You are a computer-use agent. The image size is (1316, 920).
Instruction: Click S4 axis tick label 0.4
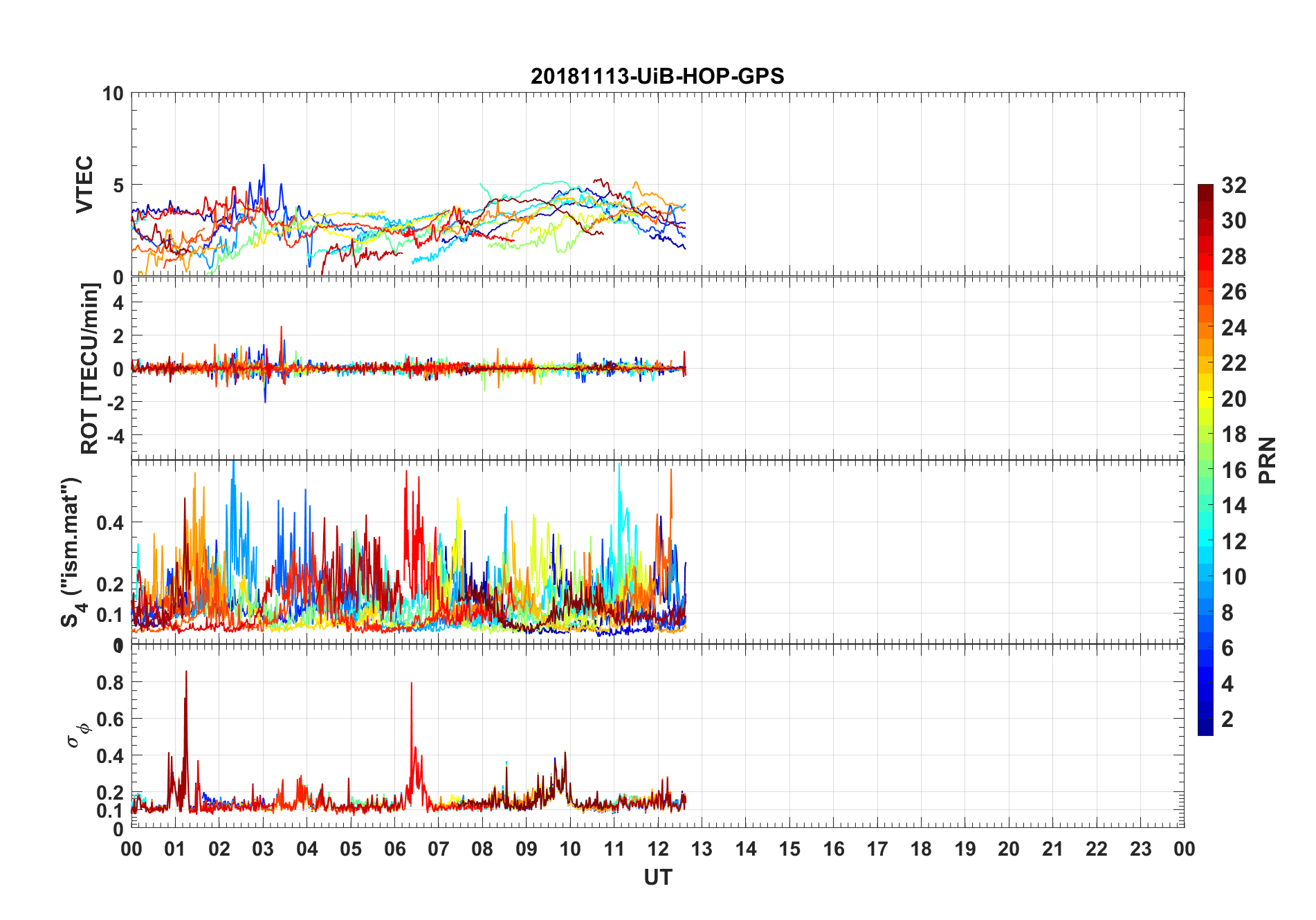[x=111, y=523]
